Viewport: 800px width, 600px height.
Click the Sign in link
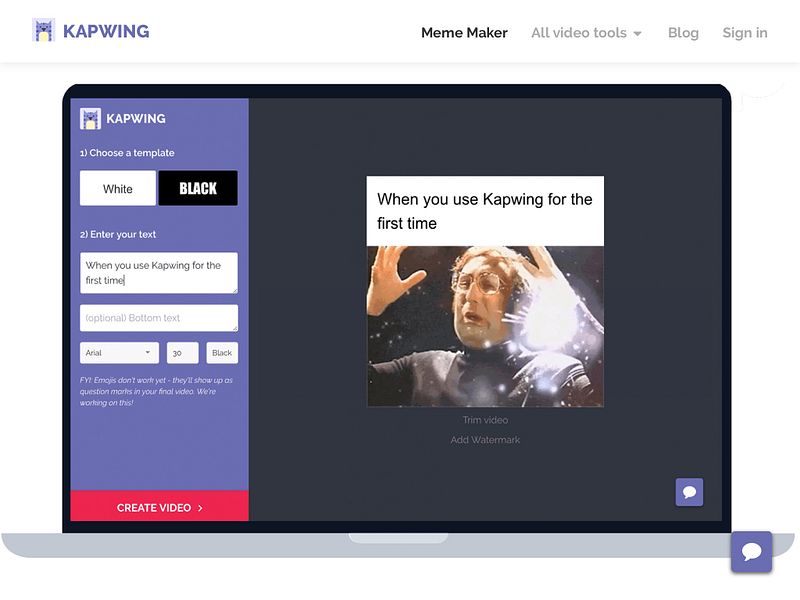pos(744,32)
